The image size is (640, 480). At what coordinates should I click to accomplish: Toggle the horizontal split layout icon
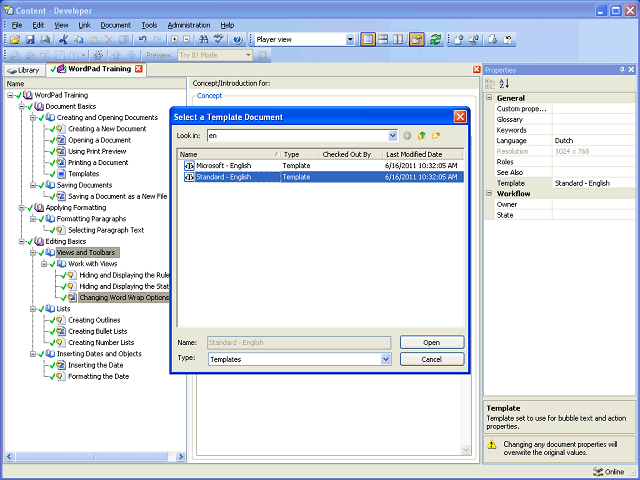[383, 40]
